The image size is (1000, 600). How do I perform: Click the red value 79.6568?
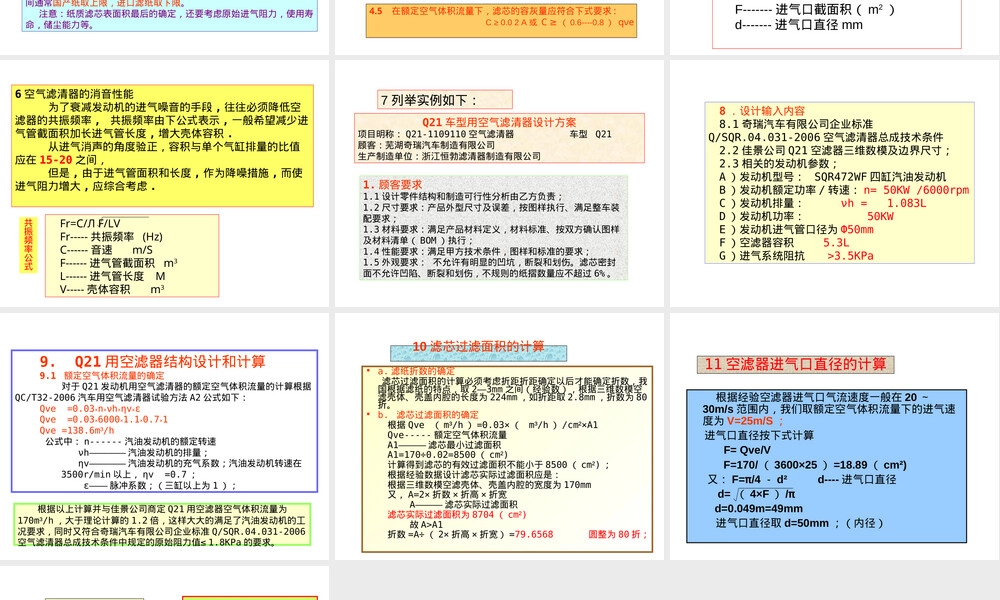pos(534,534)
